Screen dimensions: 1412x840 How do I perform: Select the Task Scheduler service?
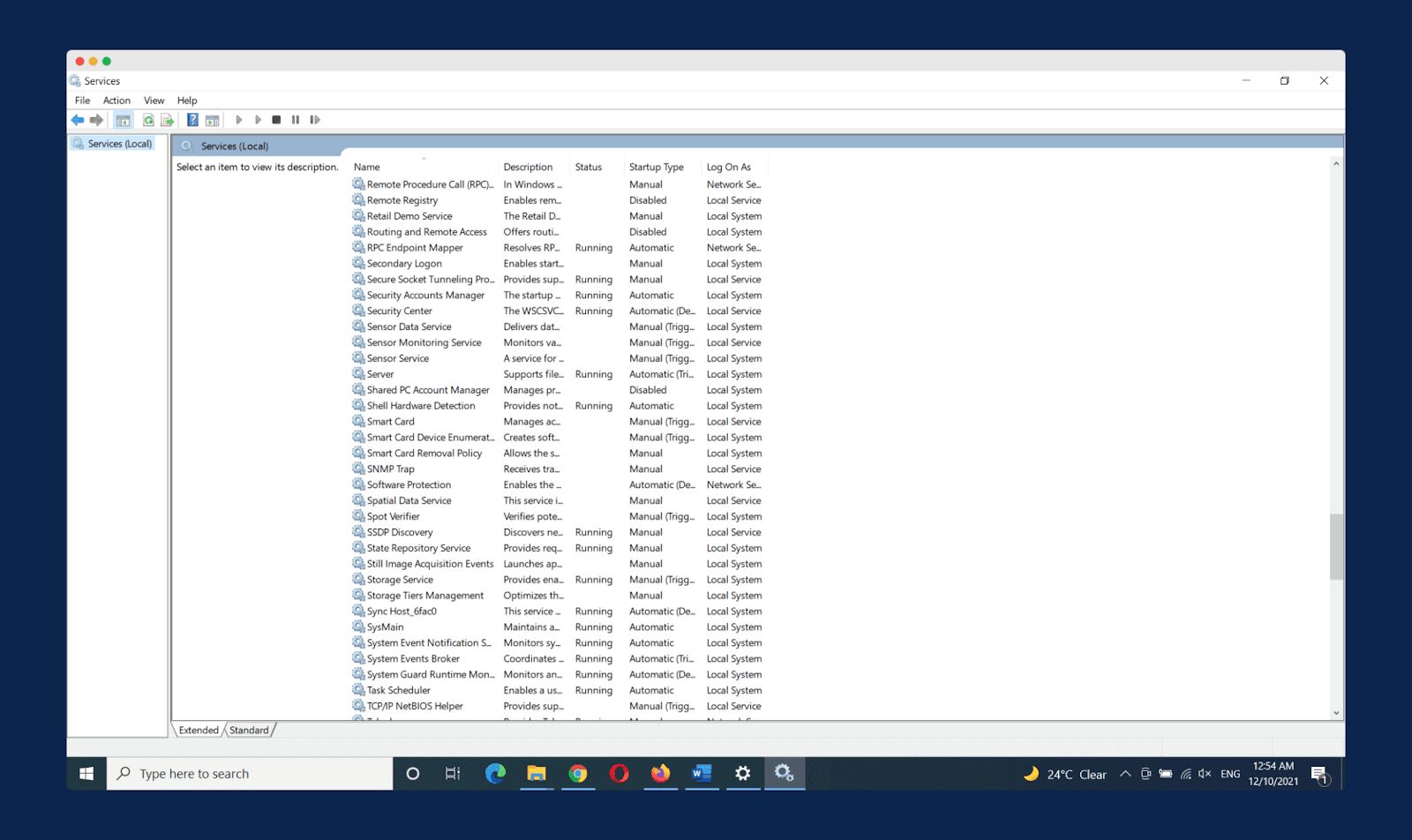(399, 691)
